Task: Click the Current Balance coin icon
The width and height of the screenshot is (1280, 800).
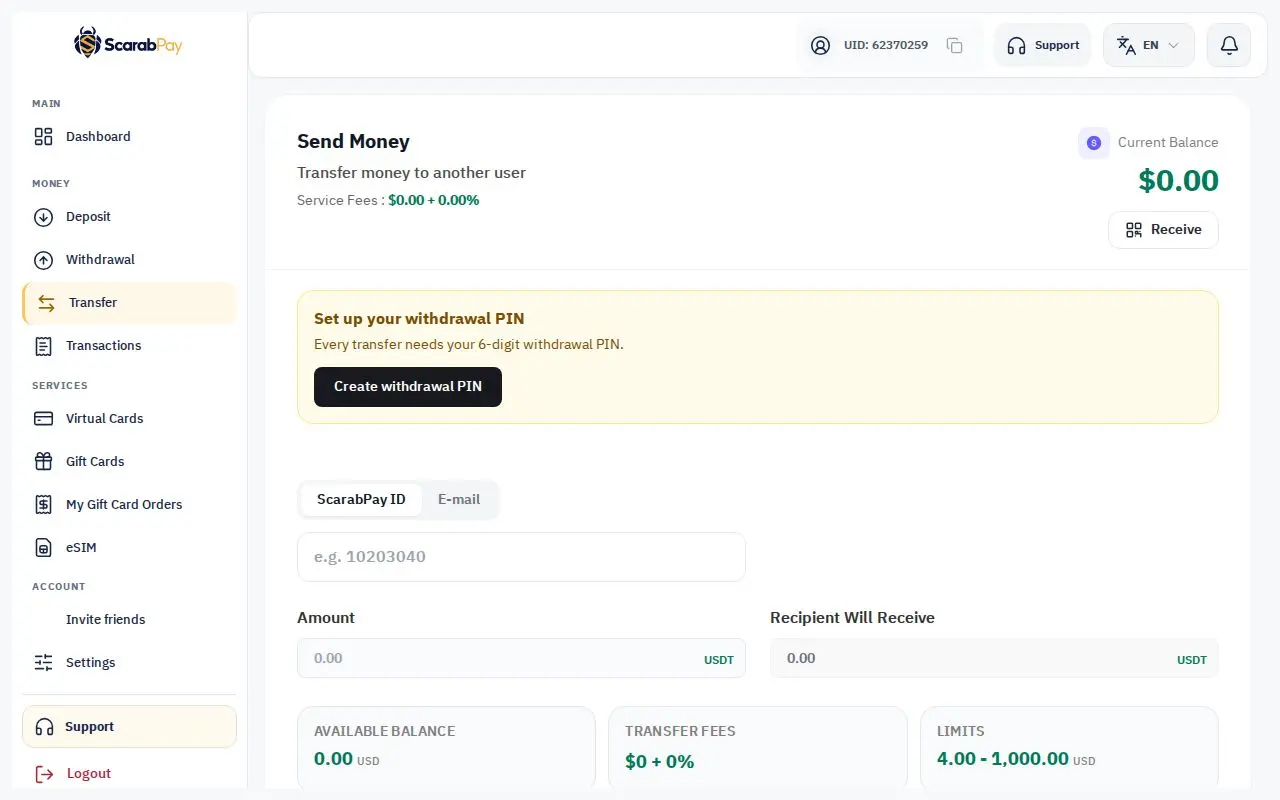Action: (x=1094, y=143)
